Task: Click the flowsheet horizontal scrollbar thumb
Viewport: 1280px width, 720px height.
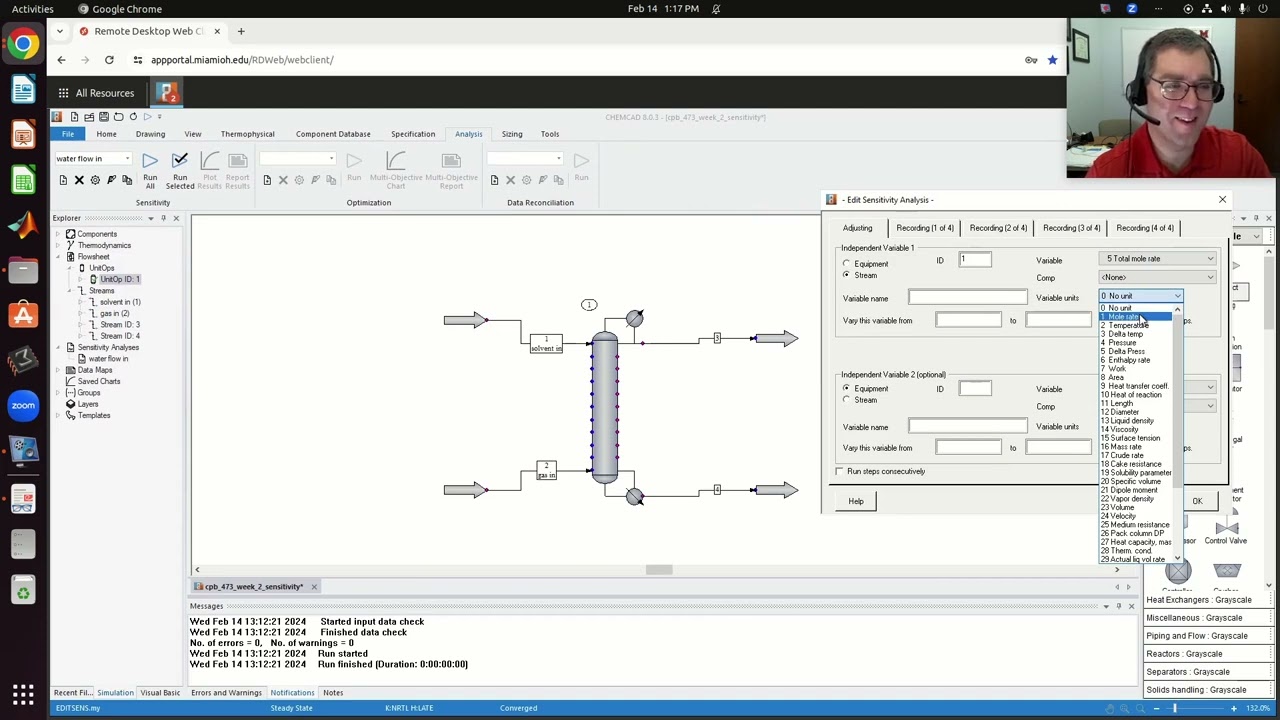Action: pos(658,570)
